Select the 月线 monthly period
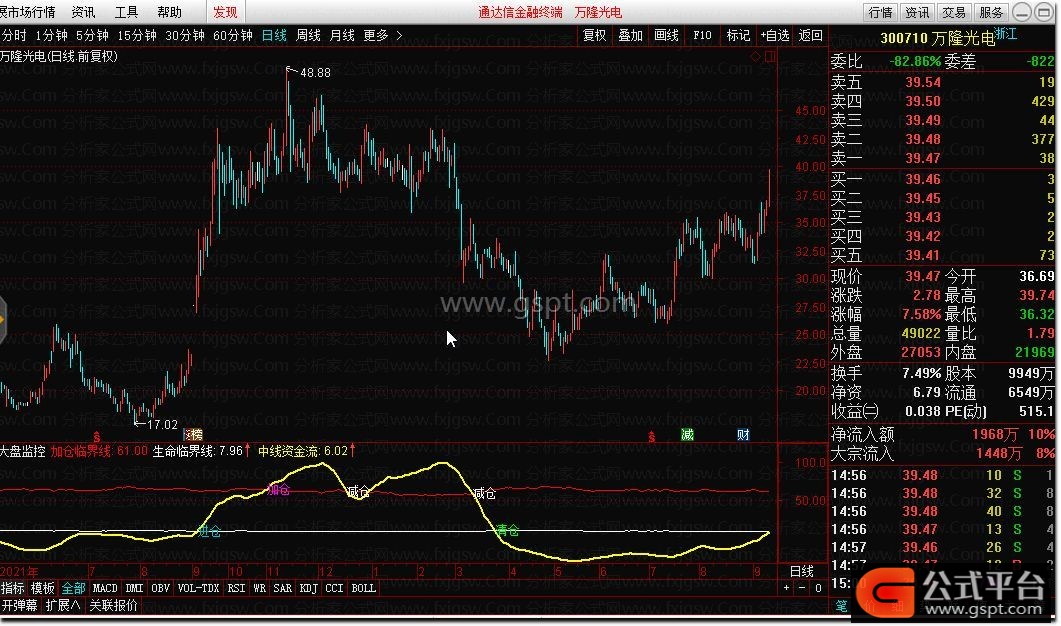Viewport: 1061px width, 626px height. point(342,35)
